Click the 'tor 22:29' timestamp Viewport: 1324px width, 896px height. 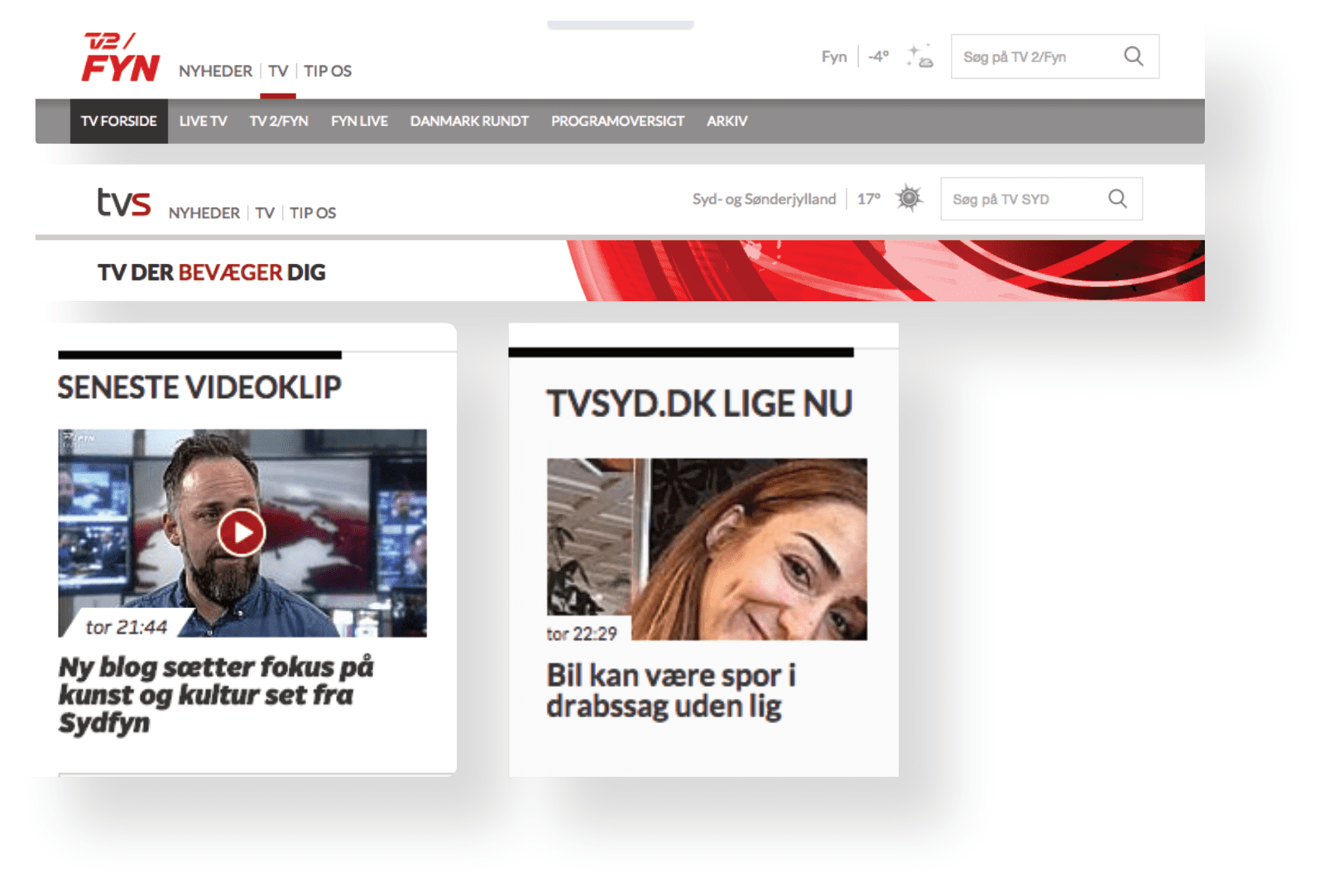pyautogui.click(x=582, y=634)
